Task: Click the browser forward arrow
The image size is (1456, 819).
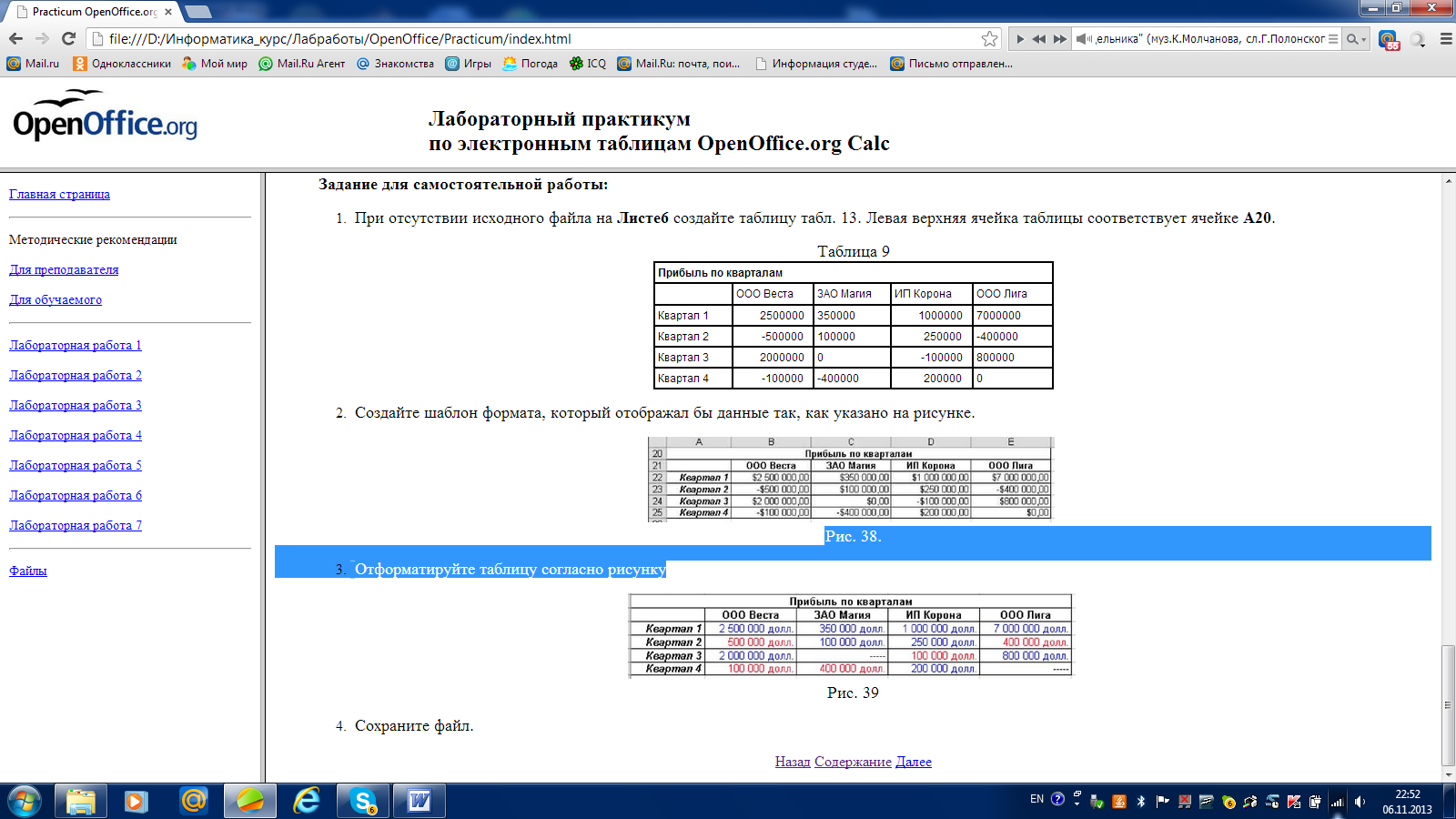Action: tap(42, 38)
